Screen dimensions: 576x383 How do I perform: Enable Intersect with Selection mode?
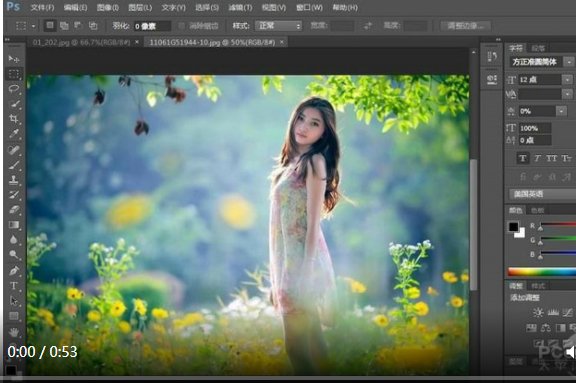coord(93,25)
